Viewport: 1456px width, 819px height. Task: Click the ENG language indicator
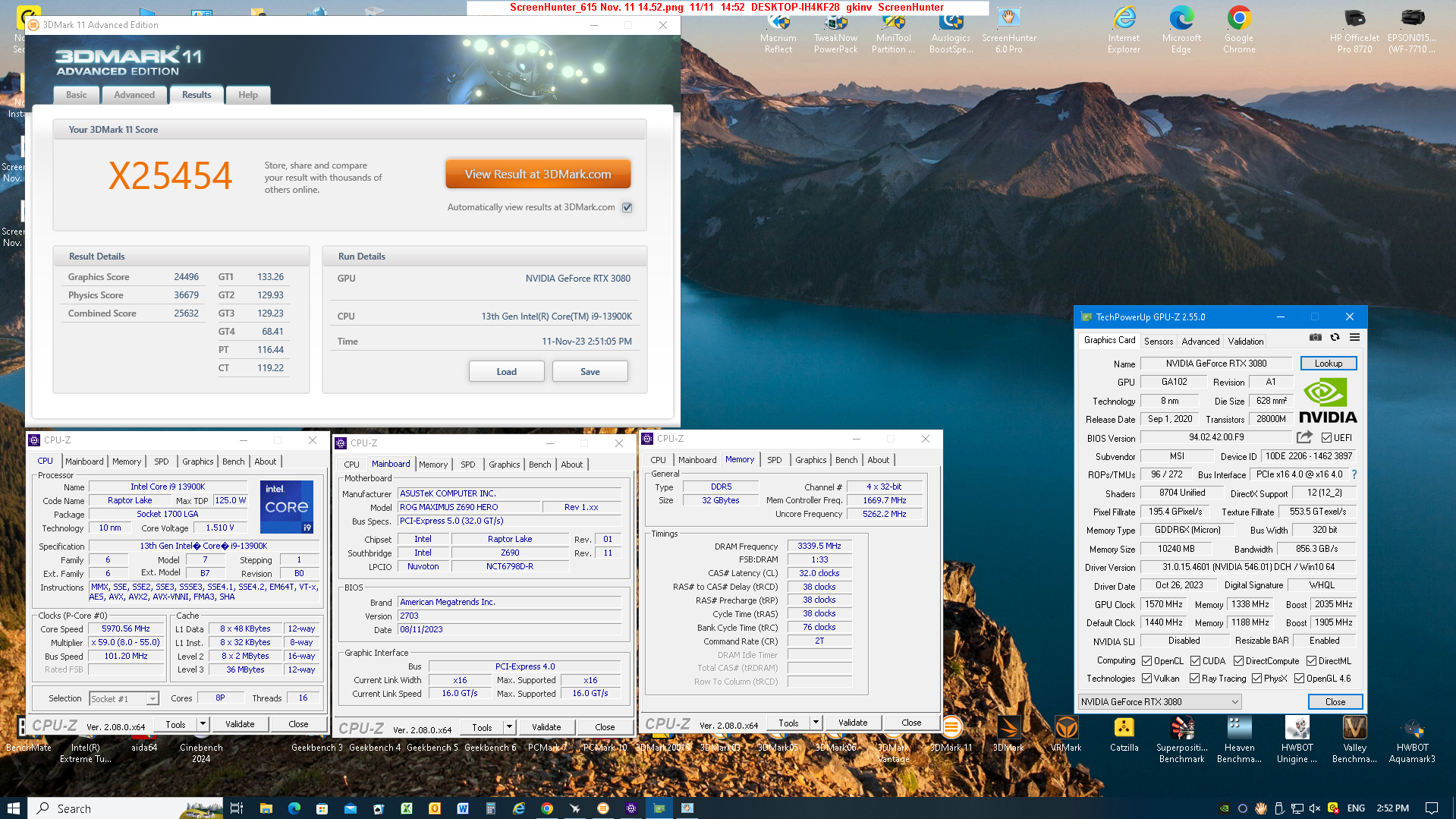click(x=1356, y=808)
